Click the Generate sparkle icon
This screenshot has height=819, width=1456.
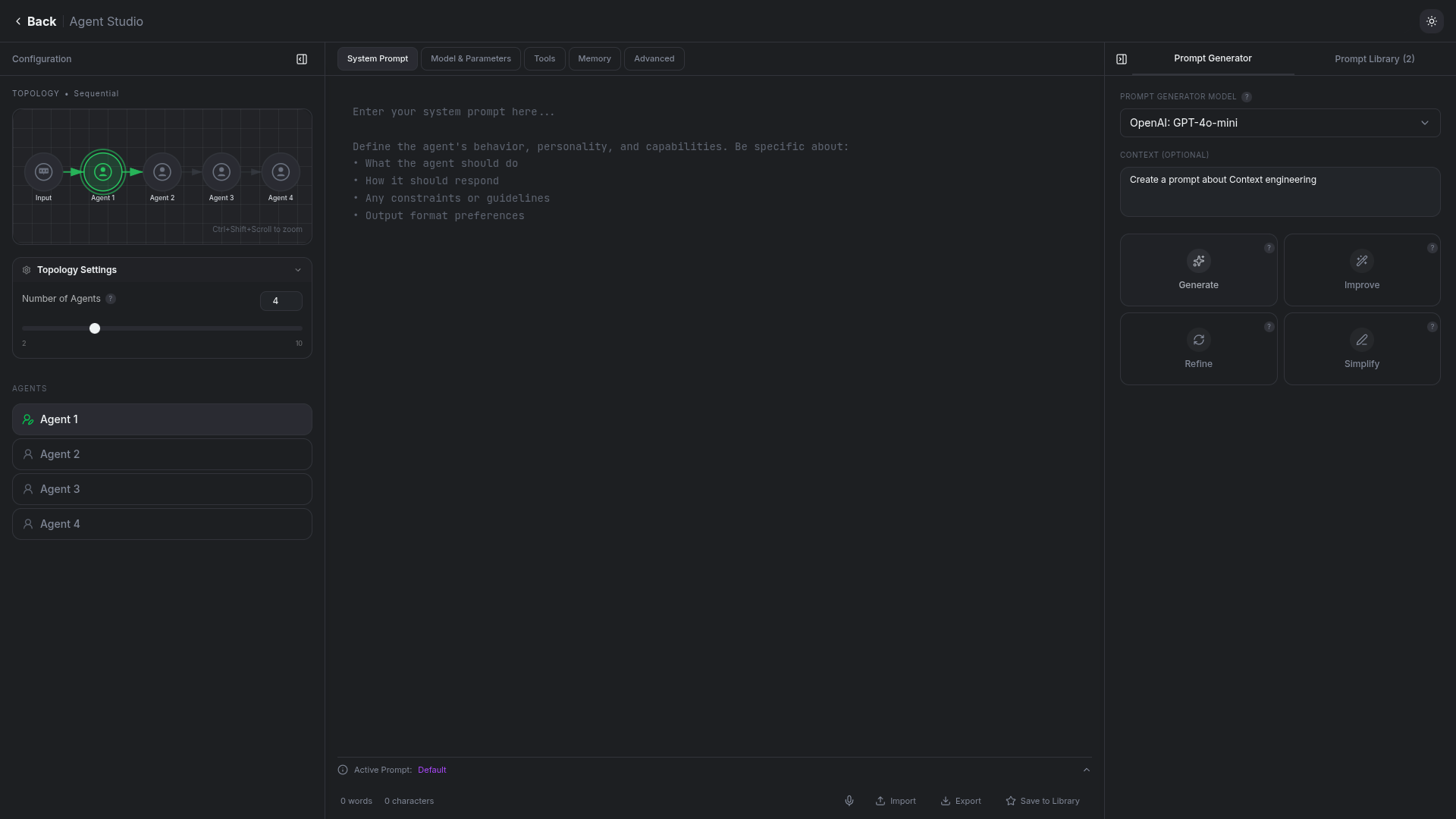click(x=1198, y=261)
